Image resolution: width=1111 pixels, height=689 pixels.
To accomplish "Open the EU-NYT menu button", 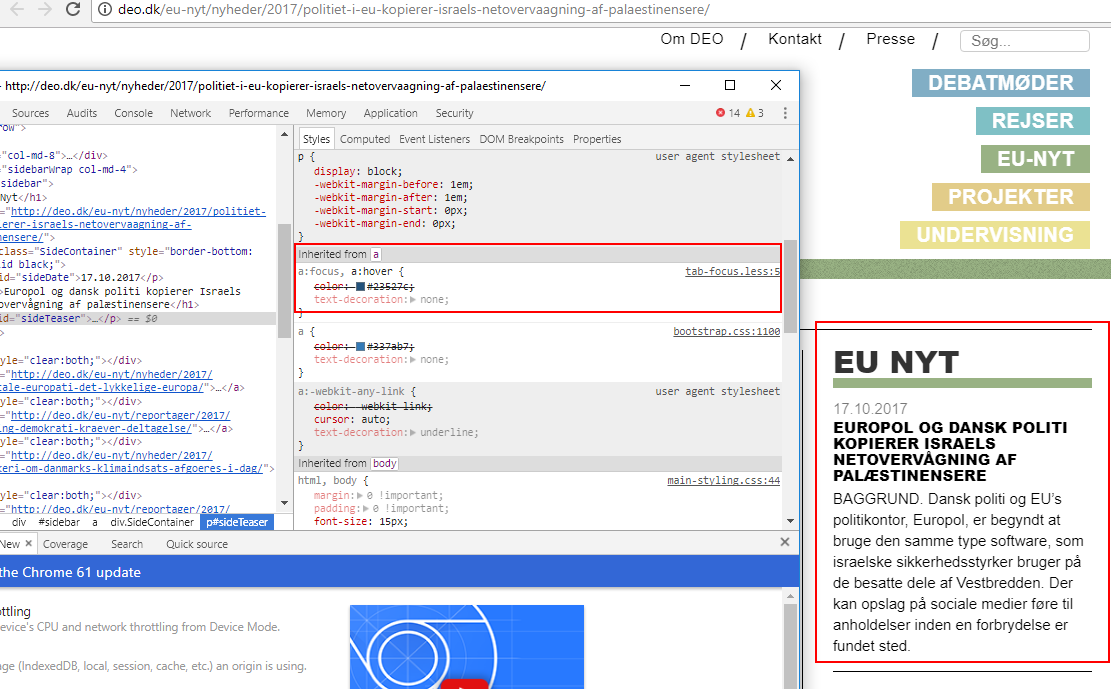I will 1035,159.
